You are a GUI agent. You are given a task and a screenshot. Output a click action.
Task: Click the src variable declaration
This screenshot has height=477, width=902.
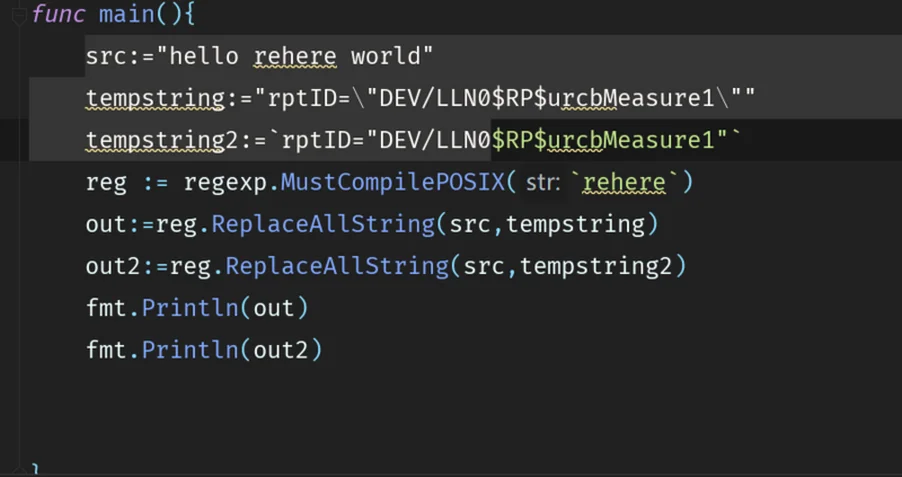[106, 57]
